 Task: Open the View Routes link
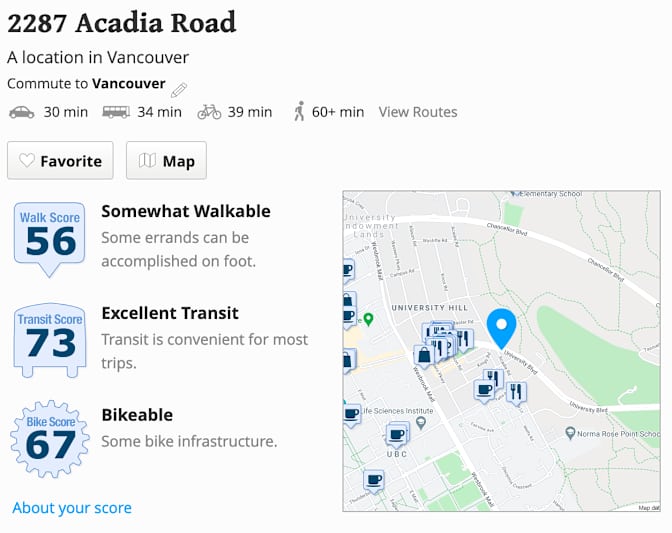coord(418,112)
